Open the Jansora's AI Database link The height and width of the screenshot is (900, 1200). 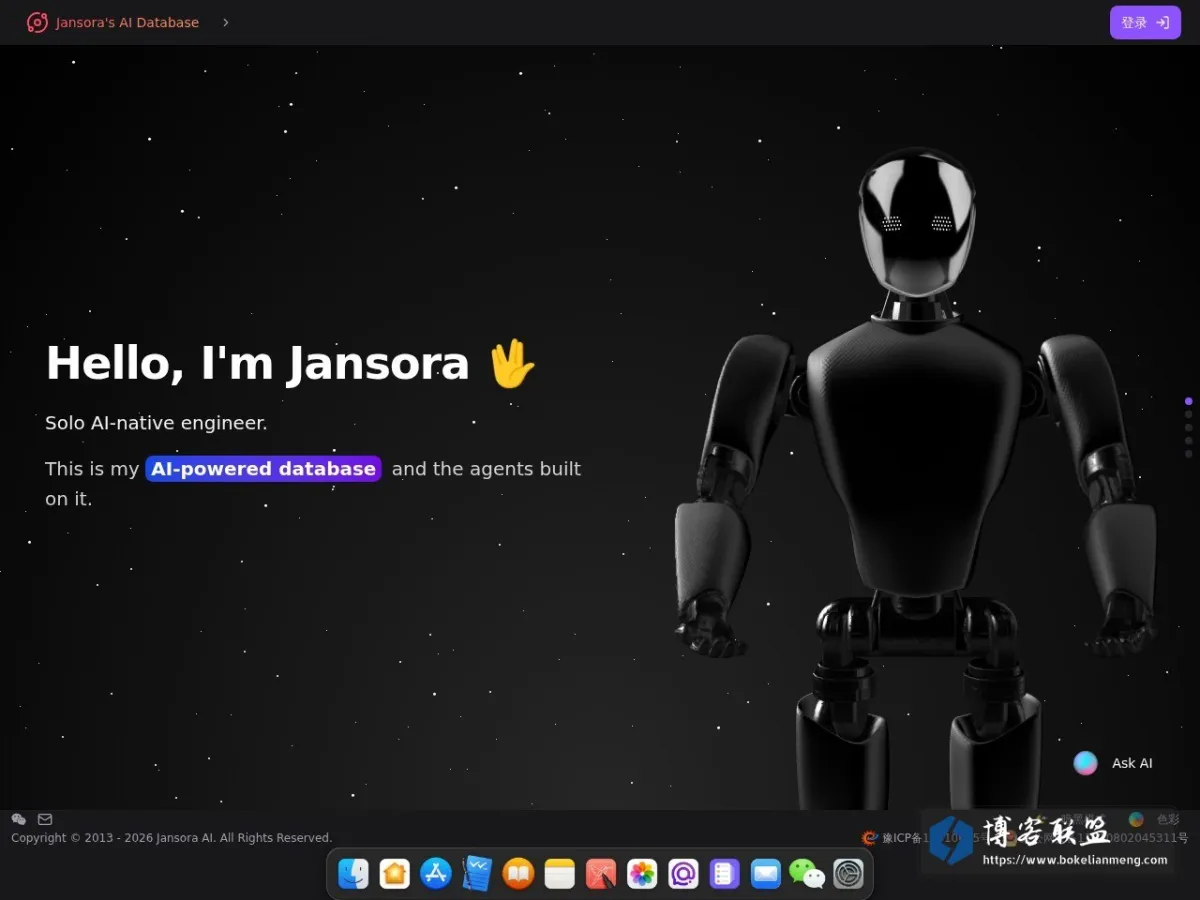(127, 22)
